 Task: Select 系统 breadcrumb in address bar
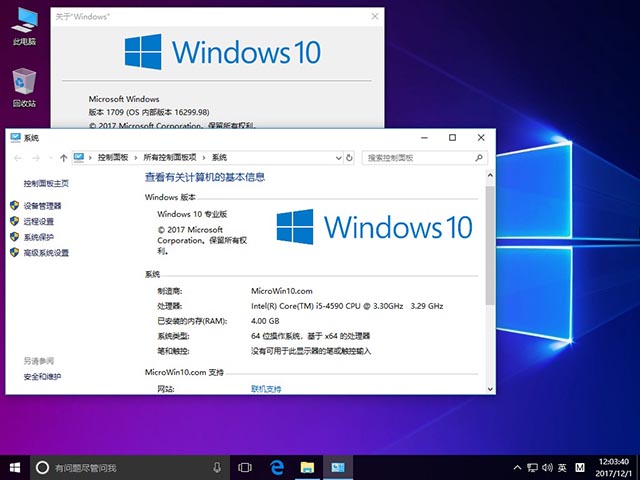(x=219, y=158)
